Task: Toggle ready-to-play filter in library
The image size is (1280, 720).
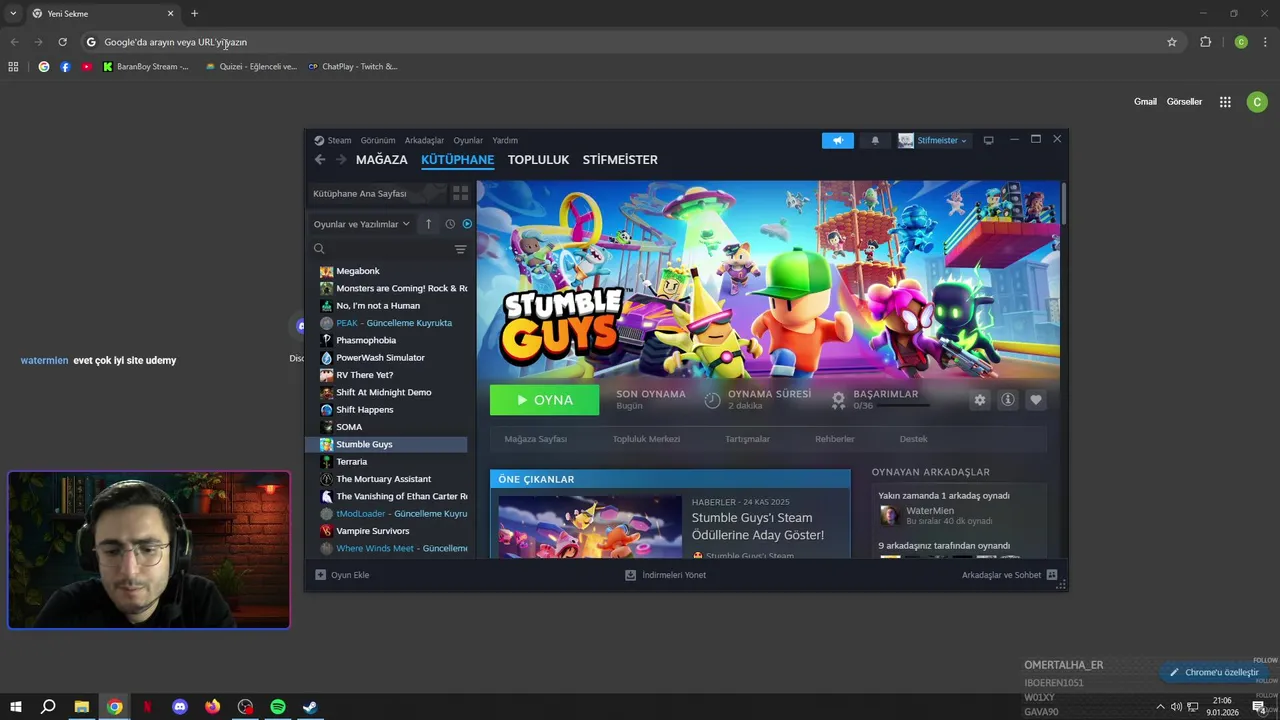Action: (467, 224)
